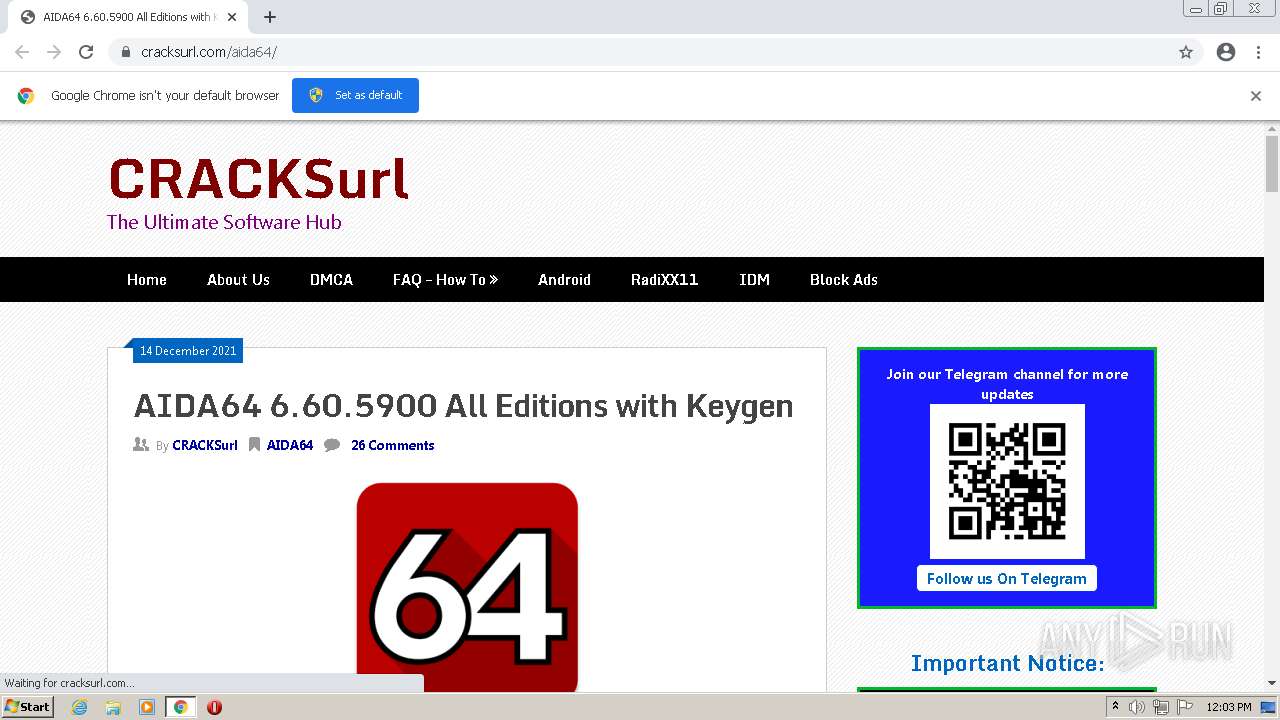Click the AIDA64 red logo image
Viewport: 1280px width, 720px height.
click(467, 588)
